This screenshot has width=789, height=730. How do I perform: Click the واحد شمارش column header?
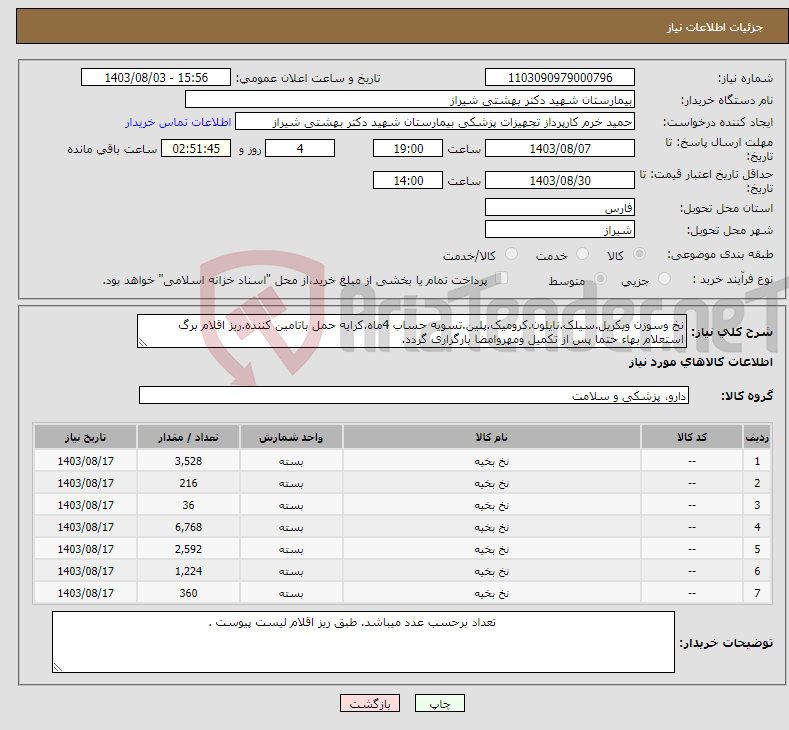pyautogui.click(x=291, y=437)
